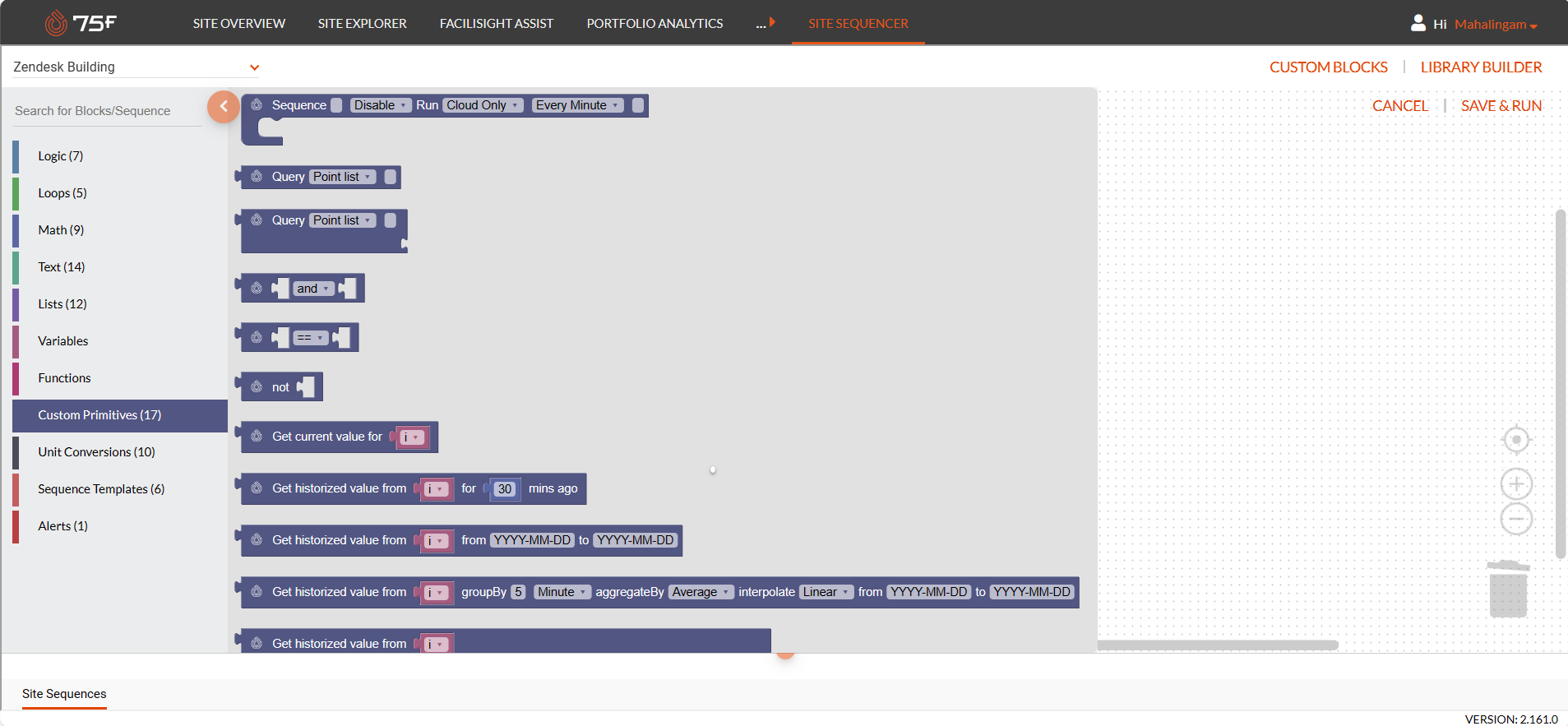Click the Search for Blocks/Sequence field
The height and width of the screenshot is (726, 1568).
[x=107, y=111]
